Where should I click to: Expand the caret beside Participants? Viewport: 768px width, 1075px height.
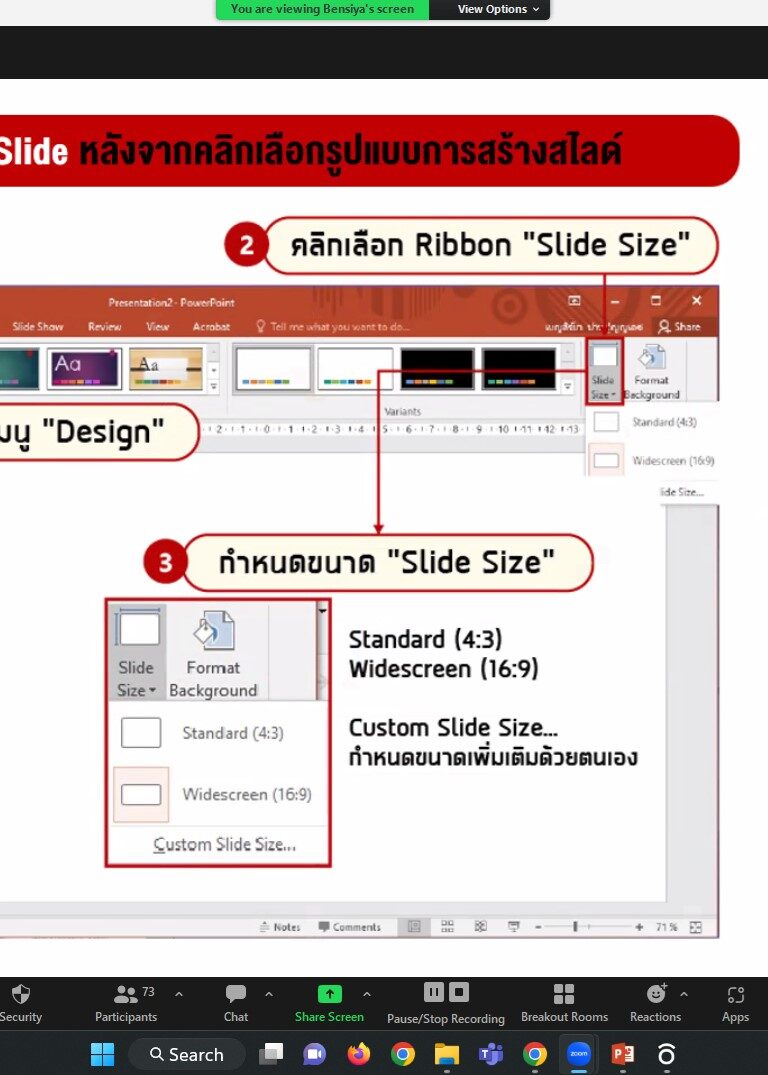pos(179,993)
